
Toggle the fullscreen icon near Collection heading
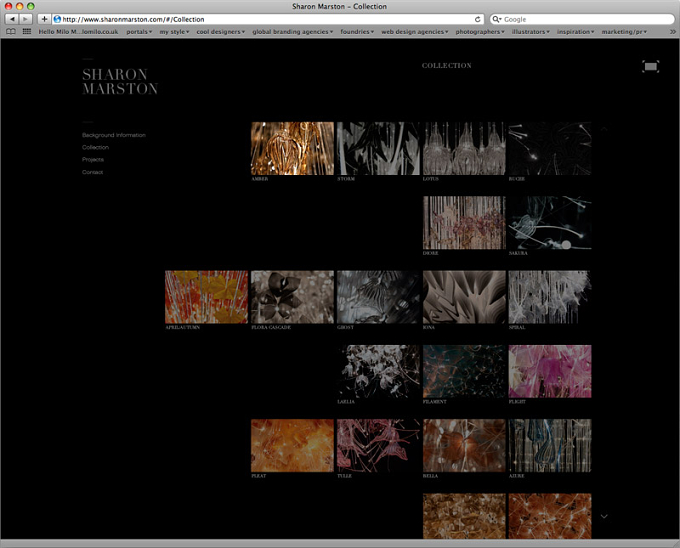[651, 66]
